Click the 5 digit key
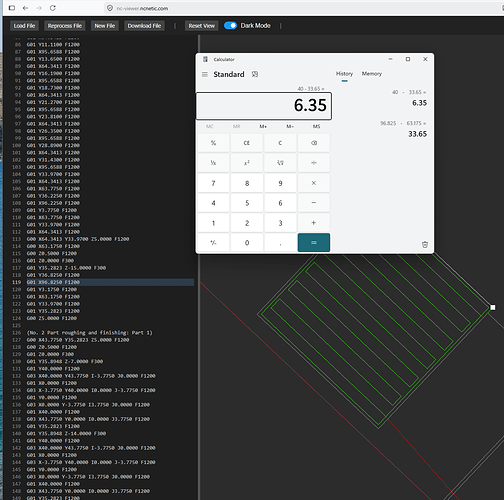Image resolution: width=504 pixels, height=500 pixels. point(247,203)
